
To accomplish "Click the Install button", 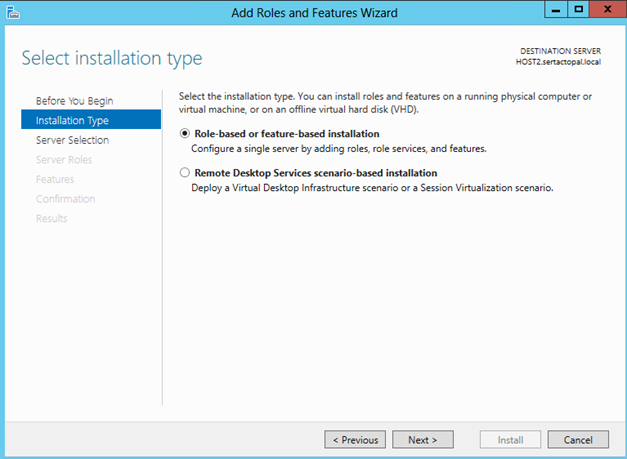I will click(x=508, y=439).
